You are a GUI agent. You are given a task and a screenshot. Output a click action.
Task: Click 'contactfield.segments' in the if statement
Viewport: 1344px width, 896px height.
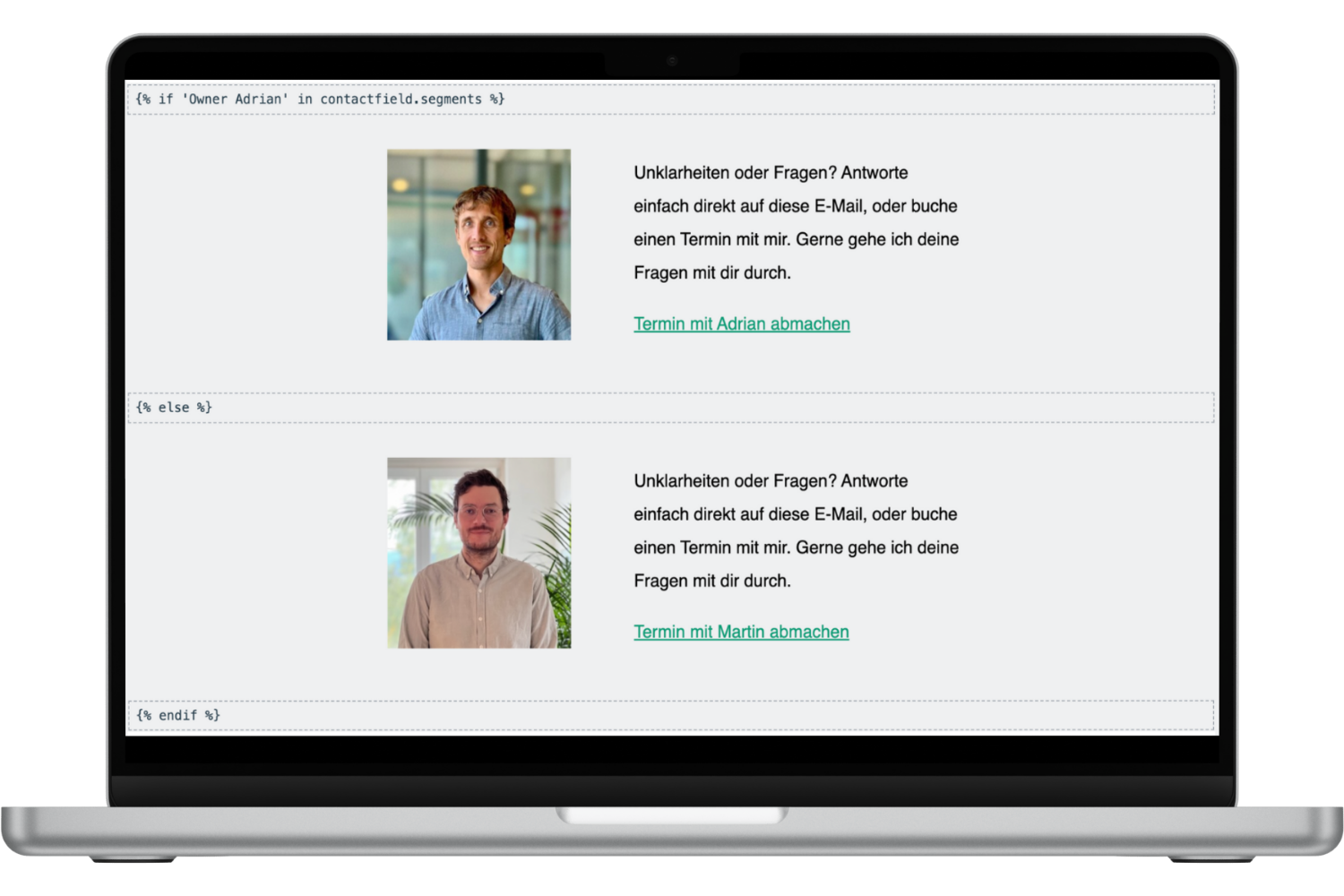[x=401, y=99]
